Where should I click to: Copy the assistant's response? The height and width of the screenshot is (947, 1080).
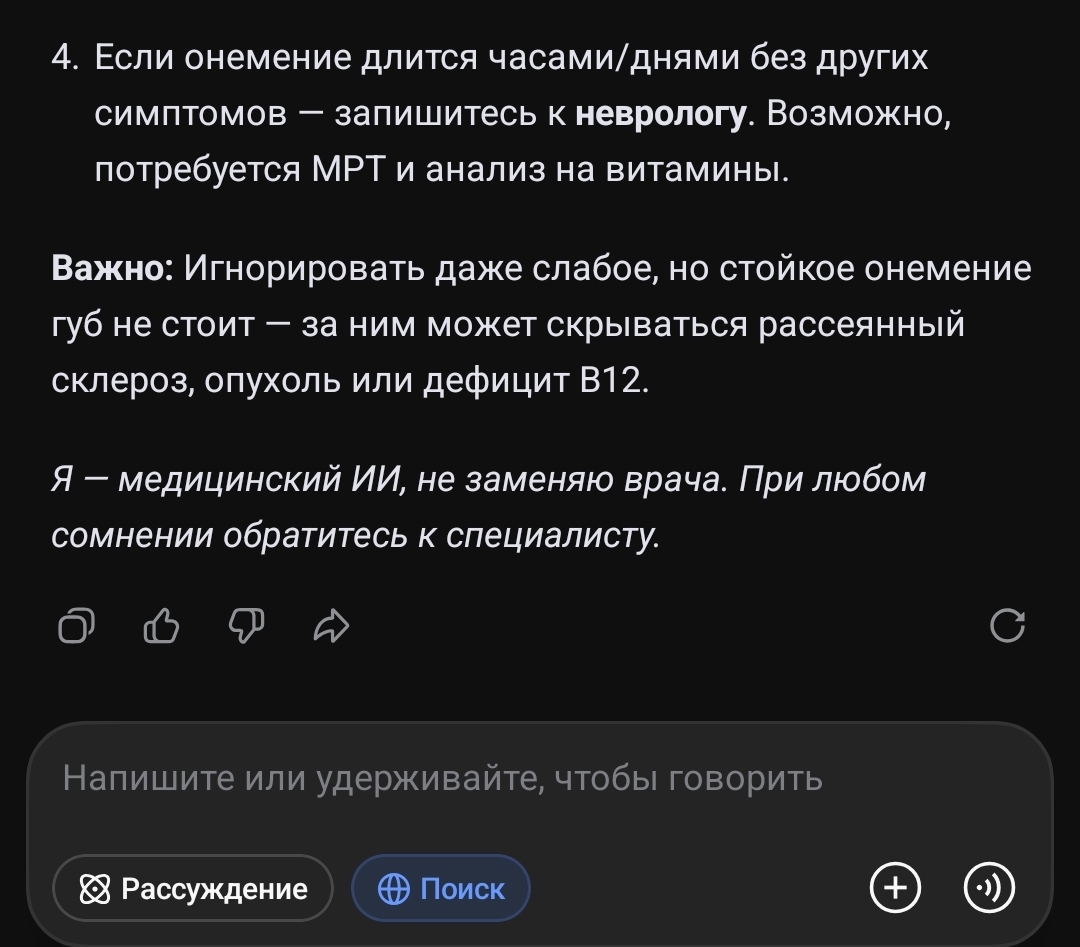pyautogui.click(x=77, y=626)
